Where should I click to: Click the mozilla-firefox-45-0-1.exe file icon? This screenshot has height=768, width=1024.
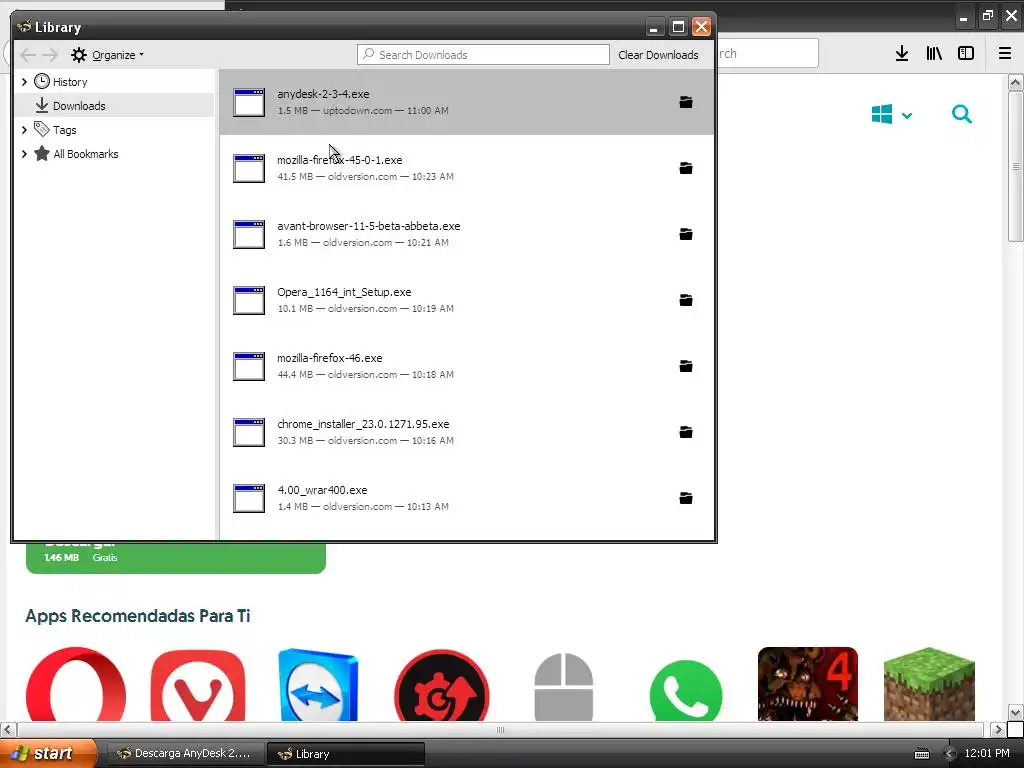pos(249,168)
